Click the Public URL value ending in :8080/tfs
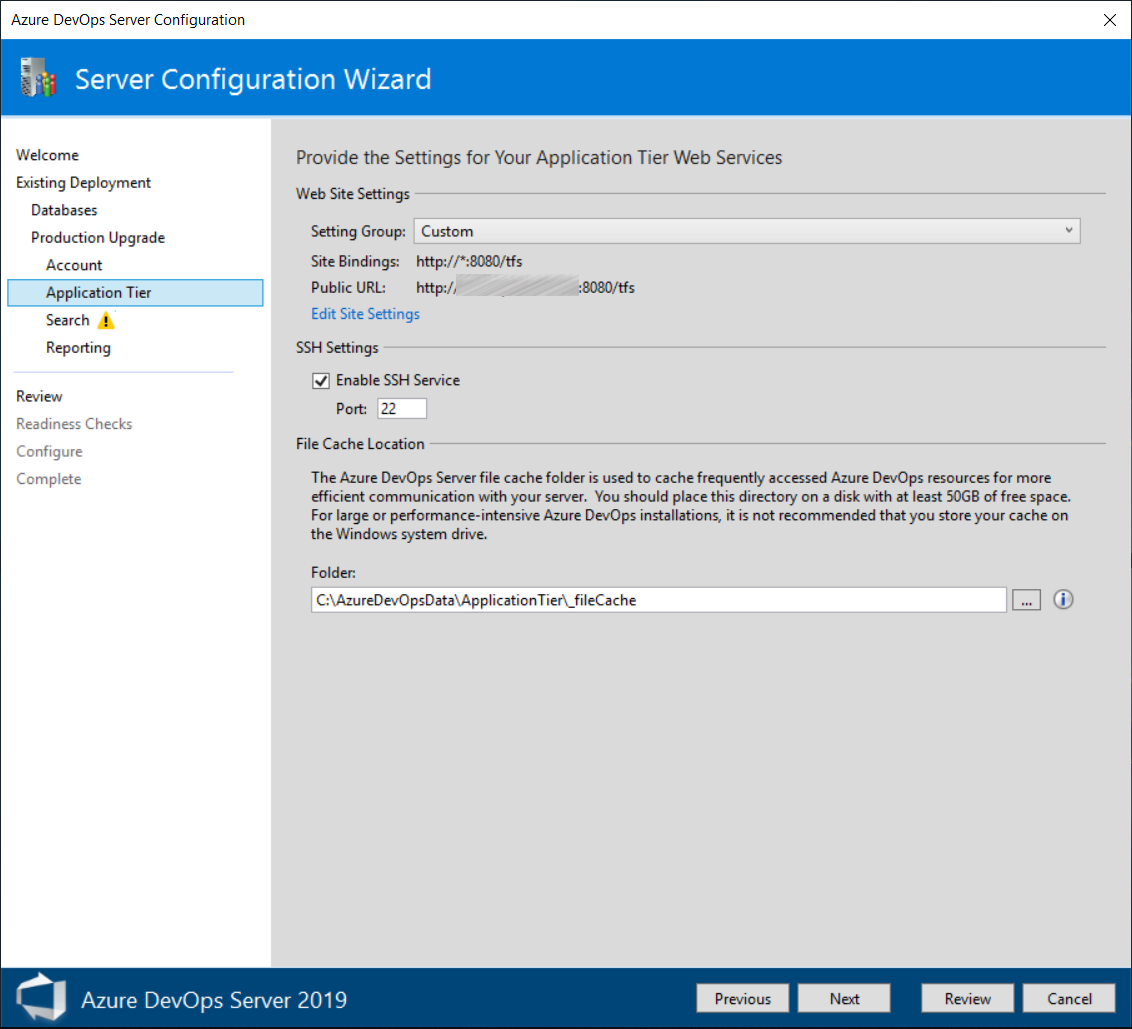The height and width of the screenshot is (1029, 1132). point(526,287)
